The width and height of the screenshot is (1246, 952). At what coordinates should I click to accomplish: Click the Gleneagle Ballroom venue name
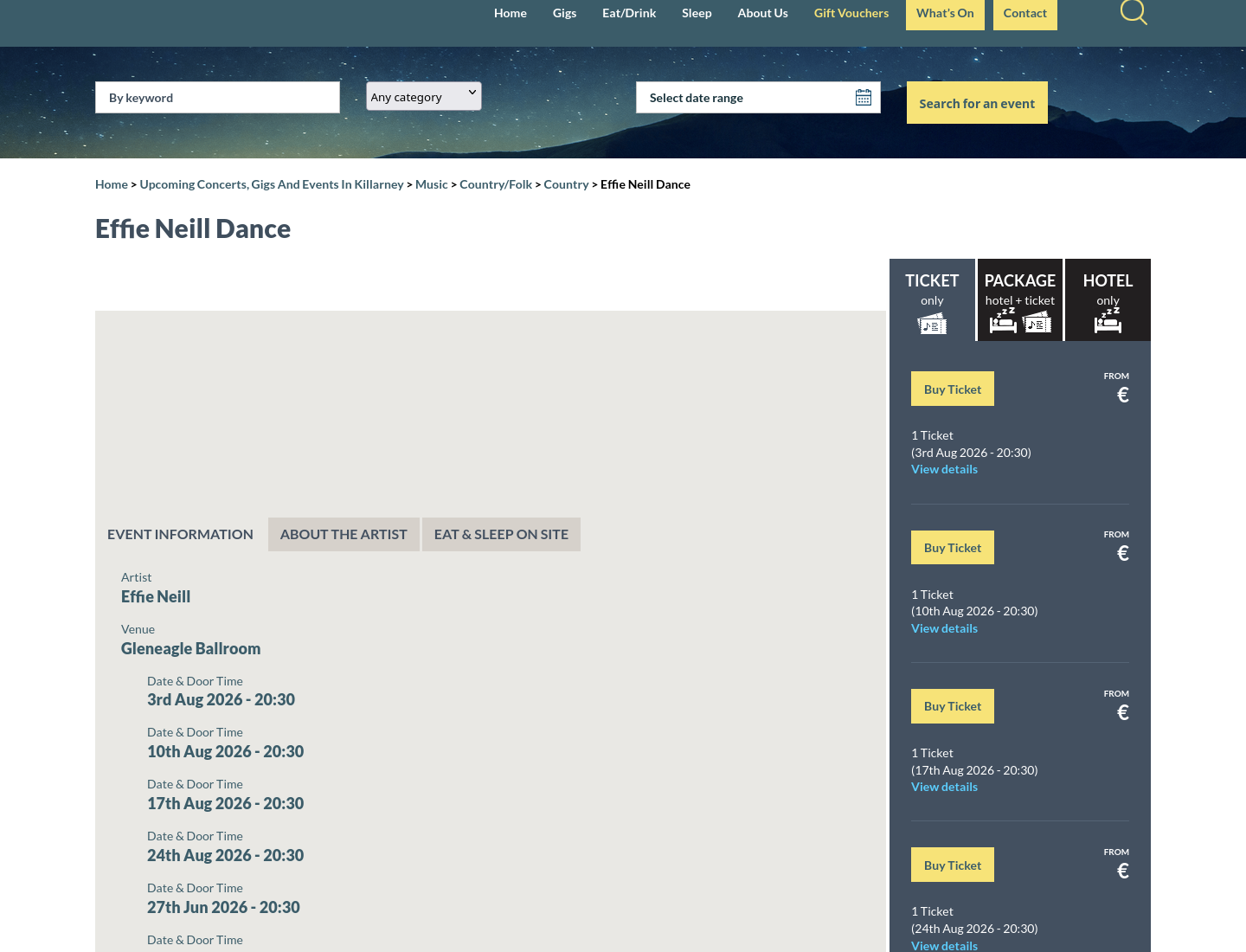pos(190,648)
